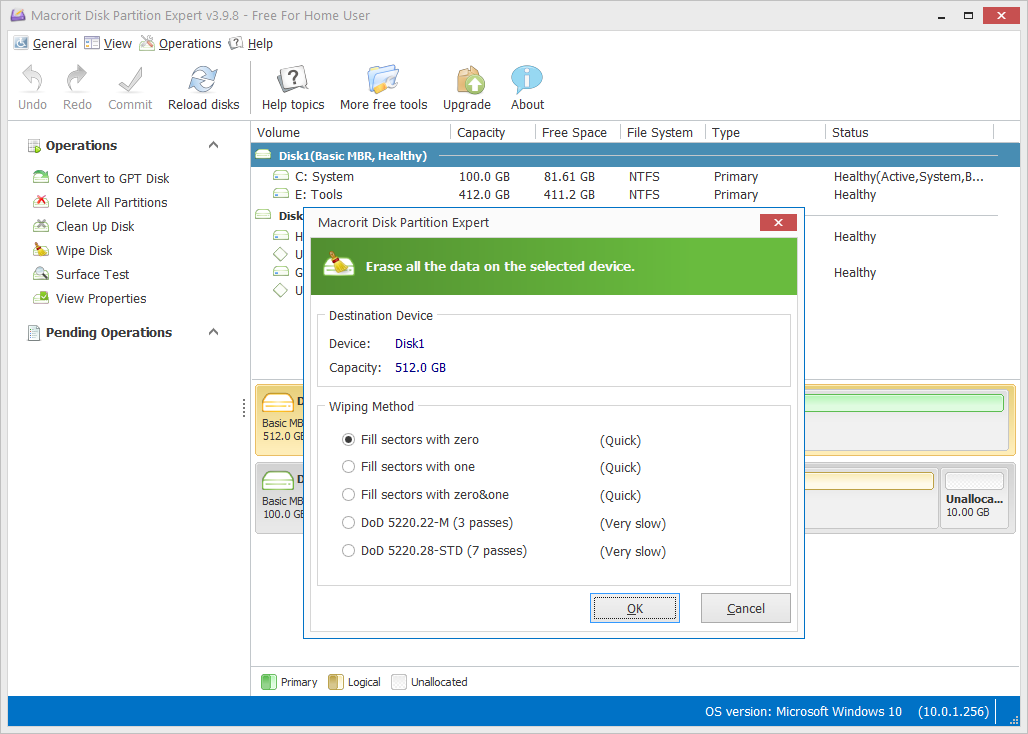Viewport: 1028px width, 734px height.
Task: Click the C: System volume icon
Action: 281,176
